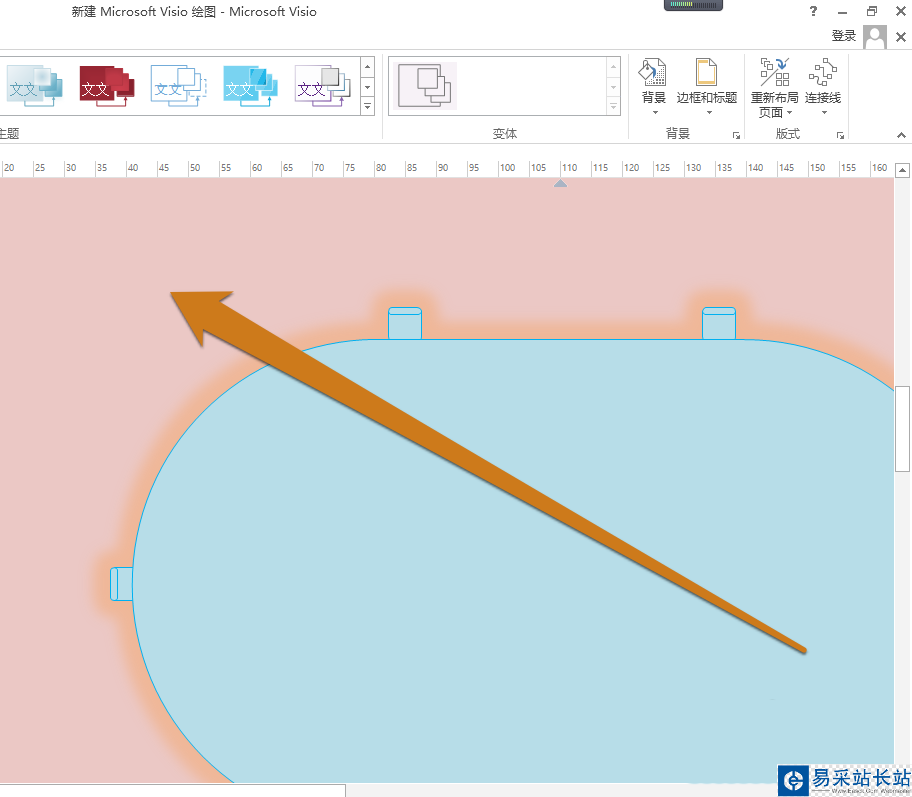Select the left side nozzle on tank

point(122,583)
